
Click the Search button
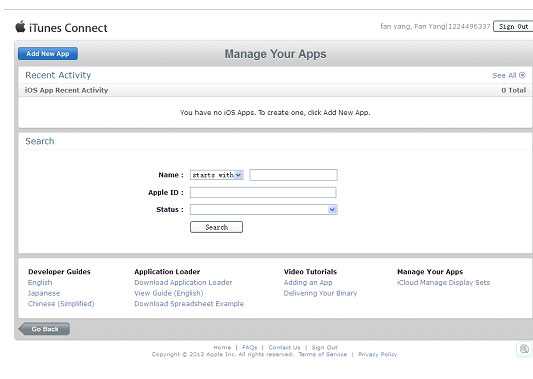(x=217, y=227)
